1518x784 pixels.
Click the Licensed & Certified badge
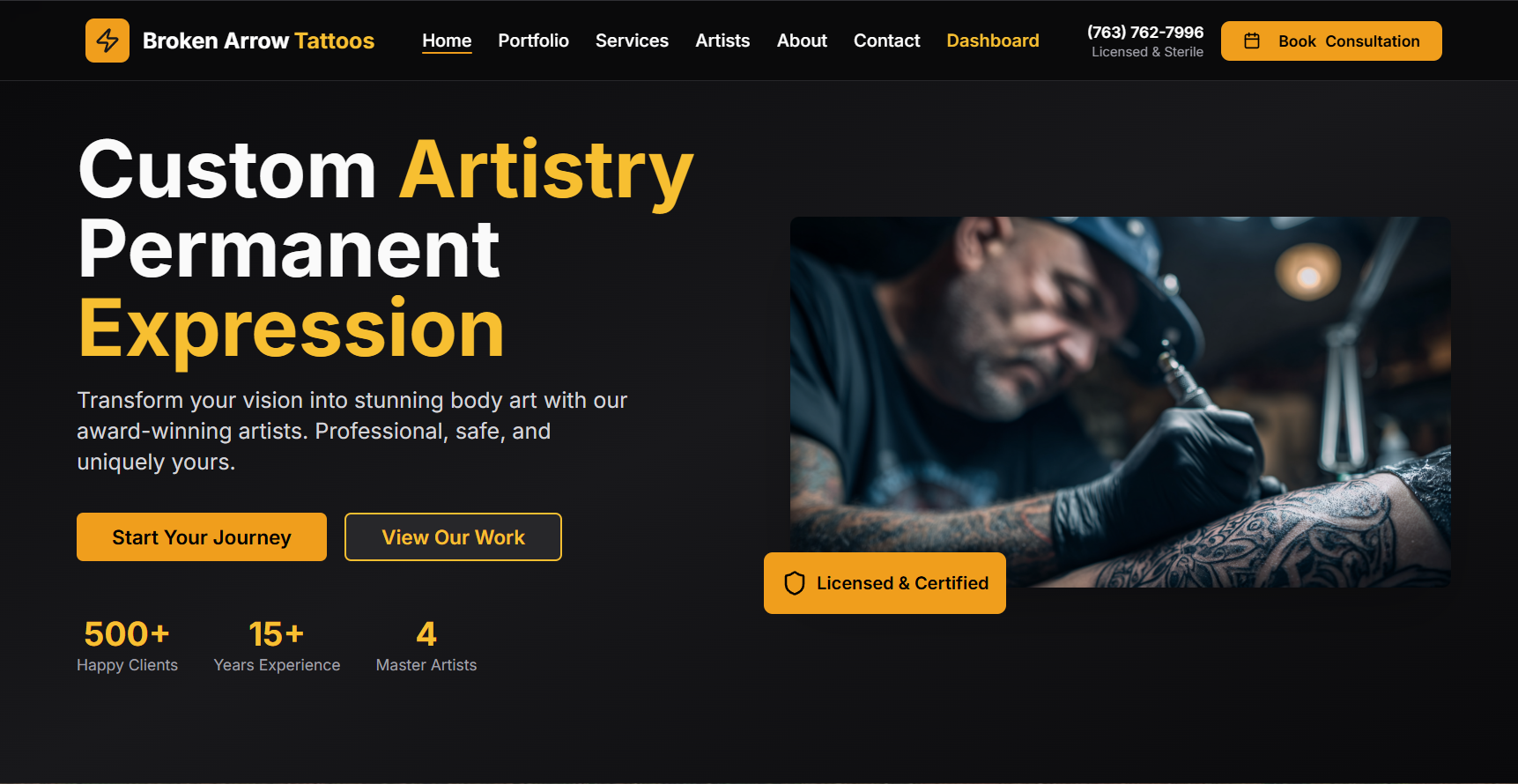pyautogui.click(x=885, y=583)
